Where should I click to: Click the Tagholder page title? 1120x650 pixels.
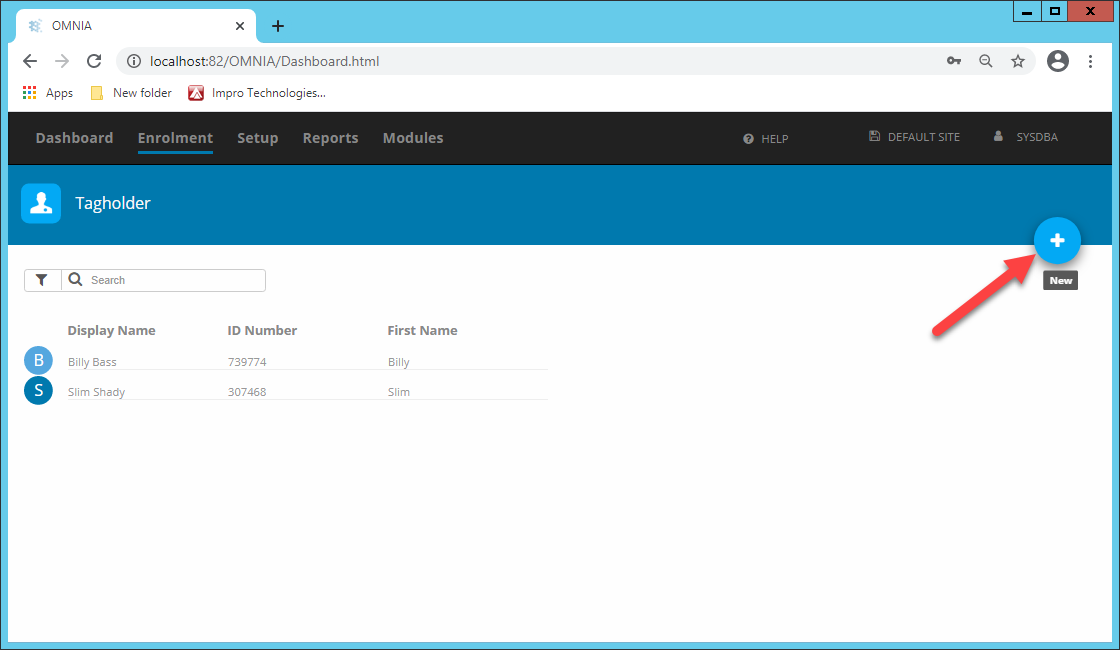(113, 204)
